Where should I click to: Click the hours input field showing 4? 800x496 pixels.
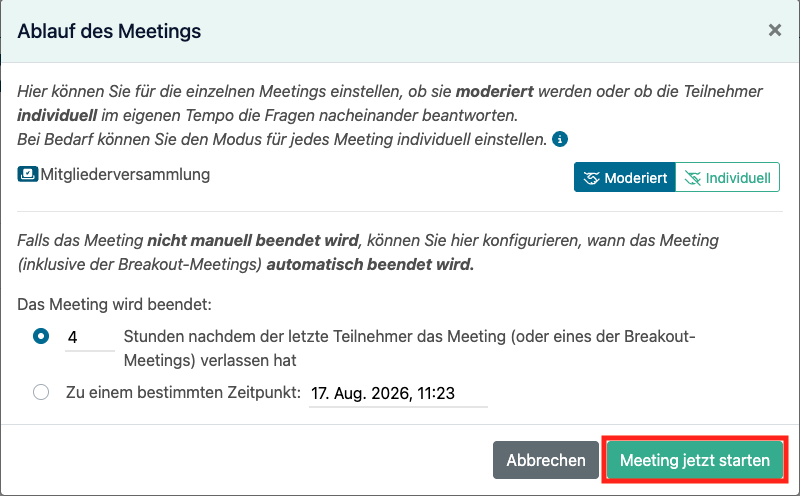point(90,337)
